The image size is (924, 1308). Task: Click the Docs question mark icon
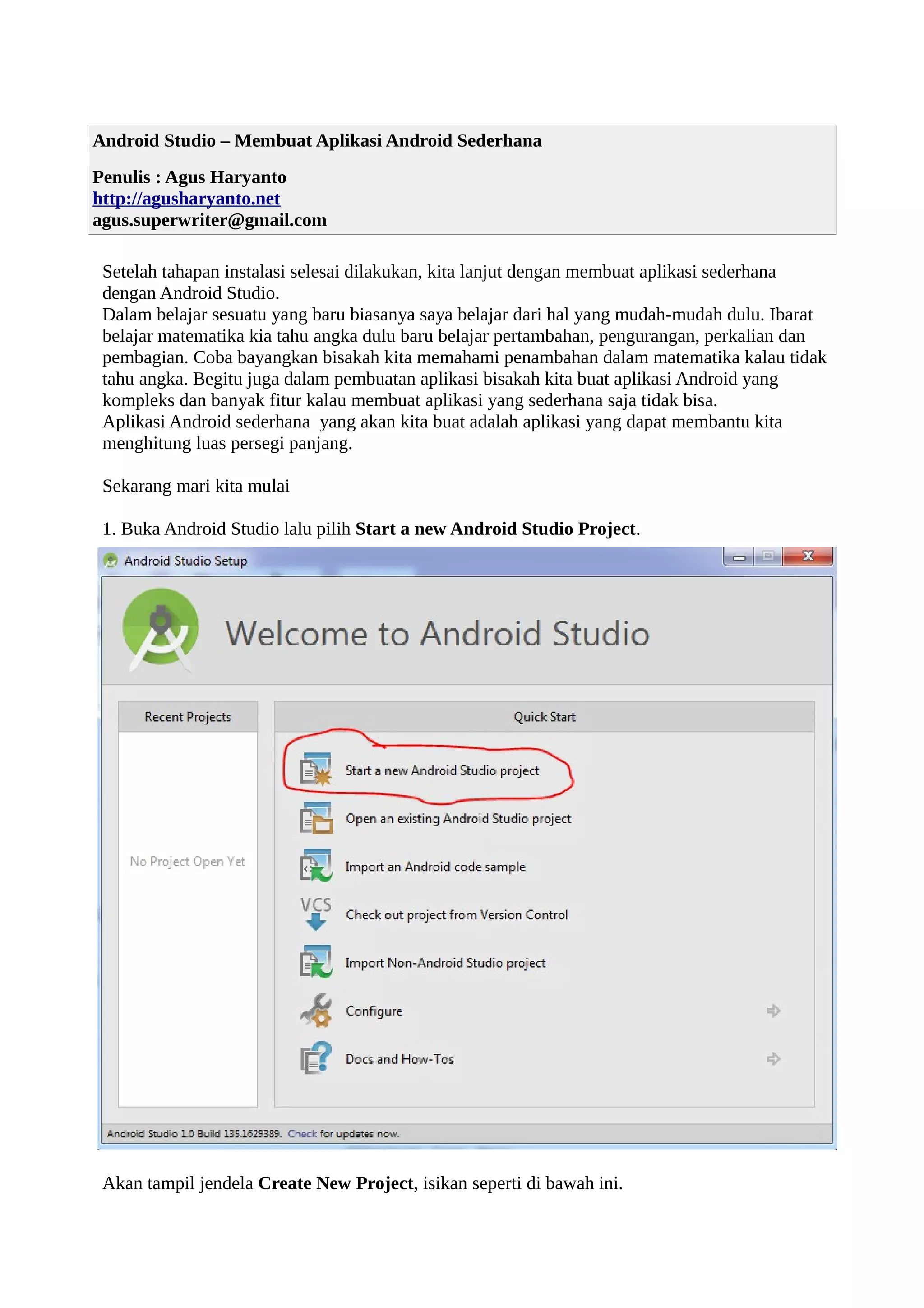click(316, 1058)
